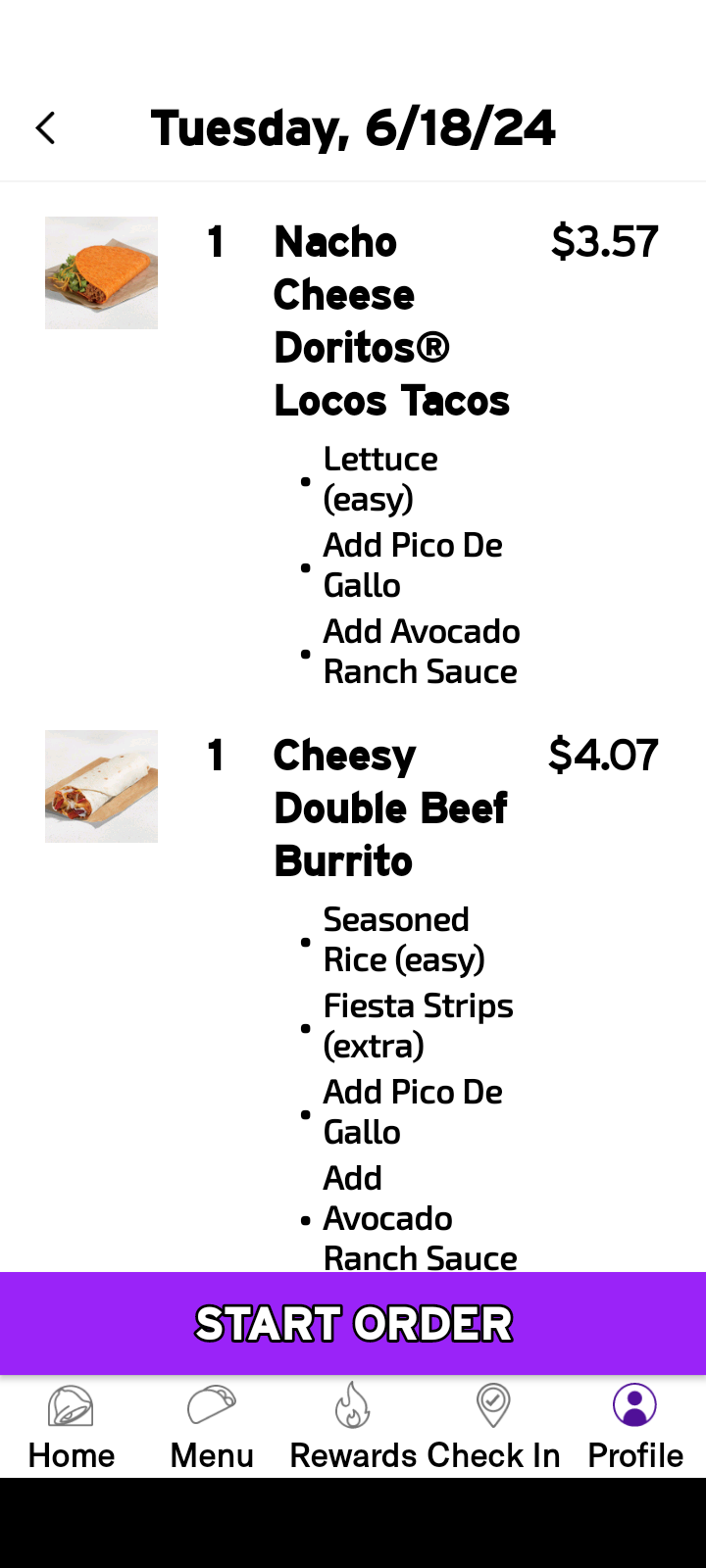Tap the Tuesday, 6/18/24 date header
706x1568 pixels.
pos(353,128)
